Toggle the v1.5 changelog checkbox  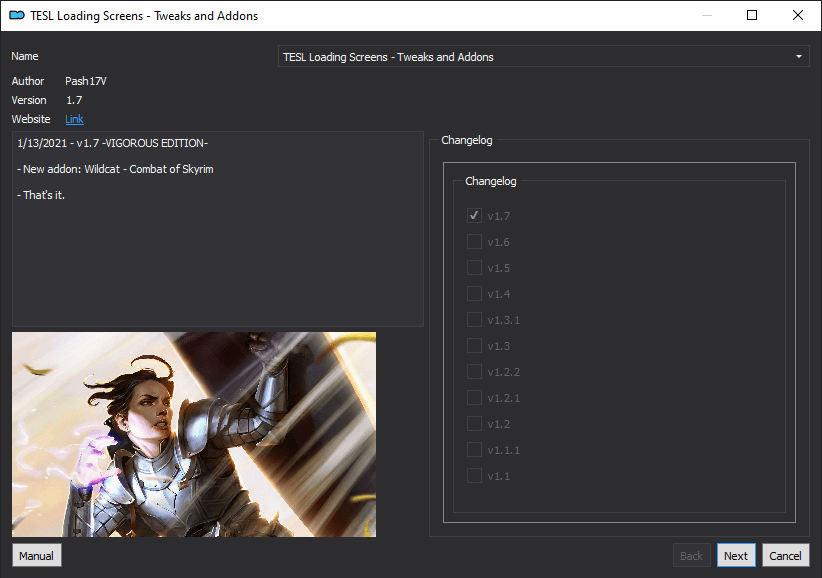coord(474,267)
